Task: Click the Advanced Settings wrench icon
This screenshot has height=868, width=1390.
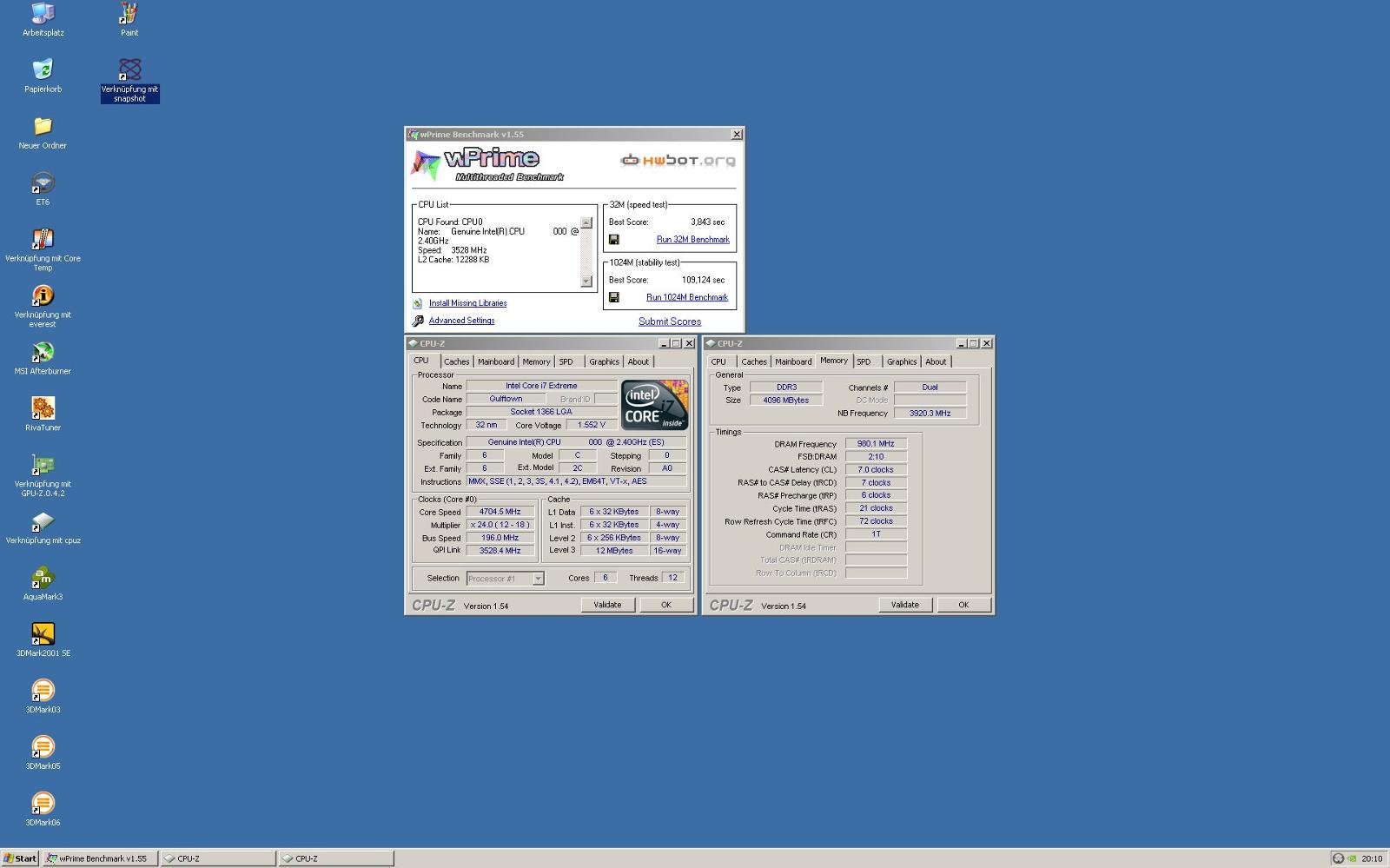Action: tap(418, 321)
